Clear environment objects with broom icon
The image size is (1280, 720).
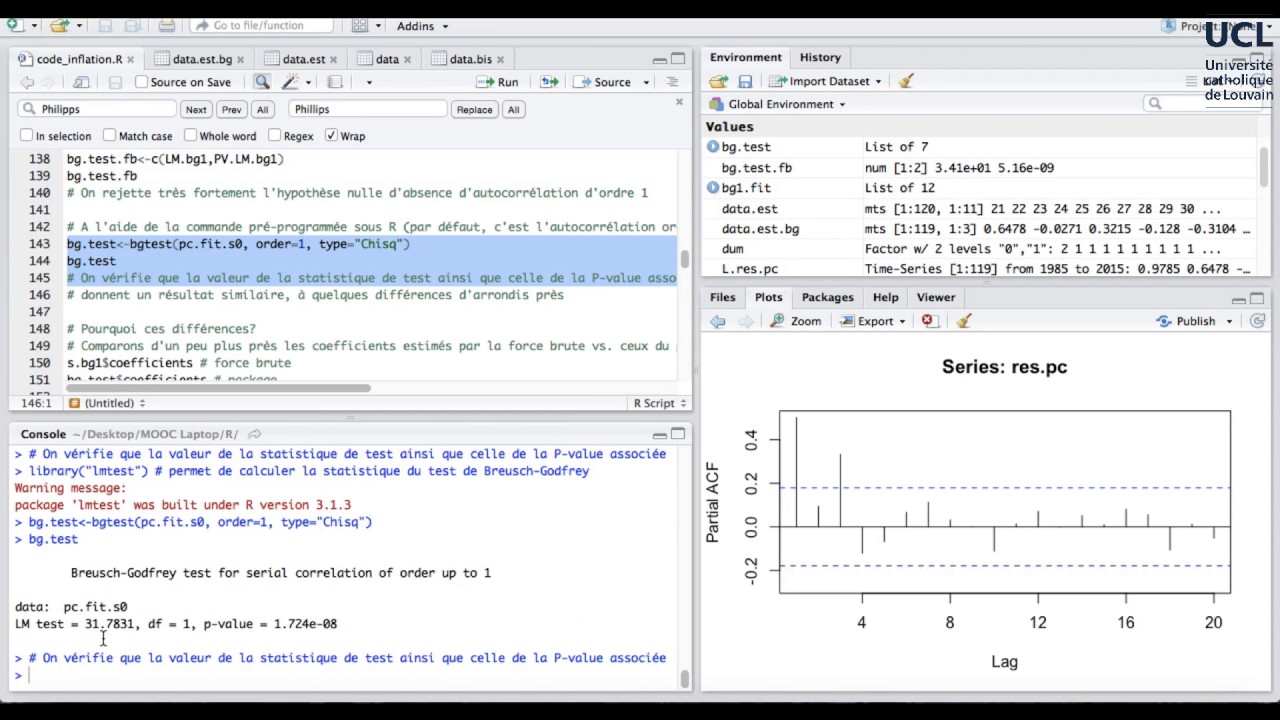[x=906, y=81]
